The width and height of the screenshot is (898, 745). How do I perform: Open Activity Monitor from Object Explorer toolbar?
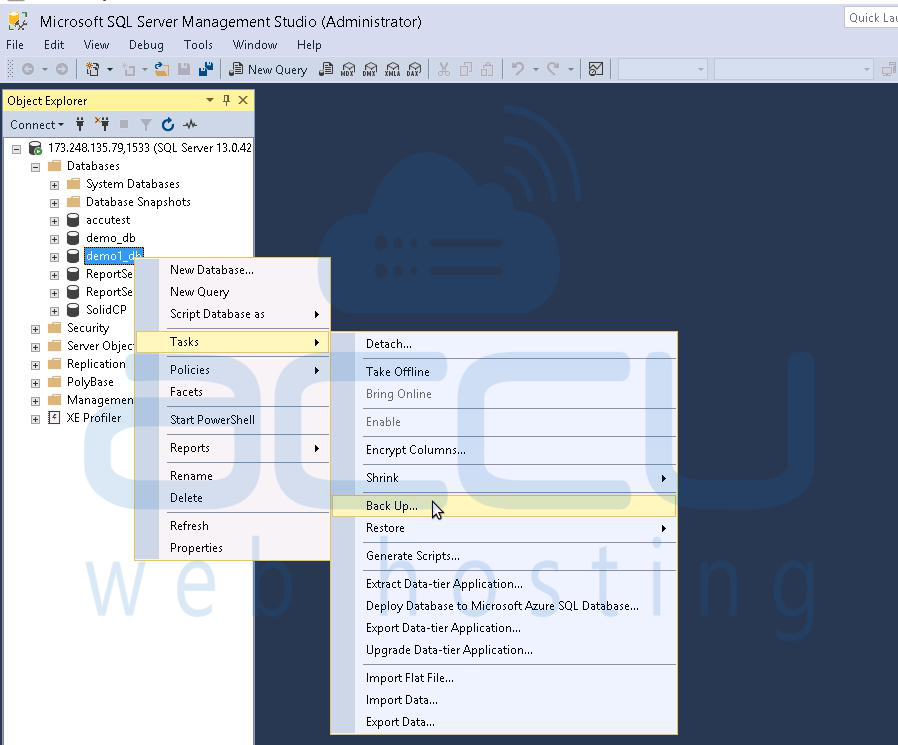[x=190, y=124]
